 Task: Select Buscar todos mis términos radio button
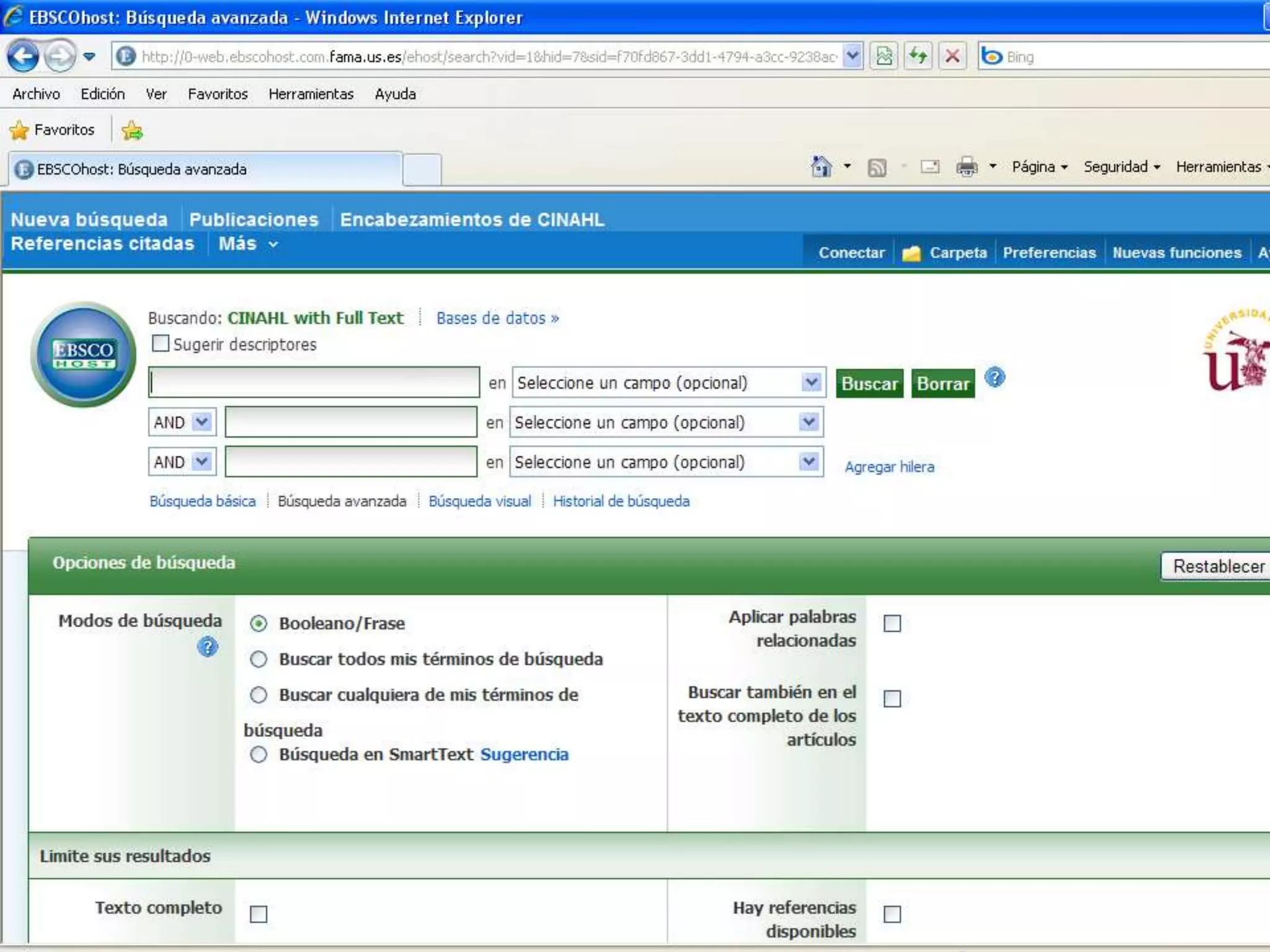tap(259, 659)
